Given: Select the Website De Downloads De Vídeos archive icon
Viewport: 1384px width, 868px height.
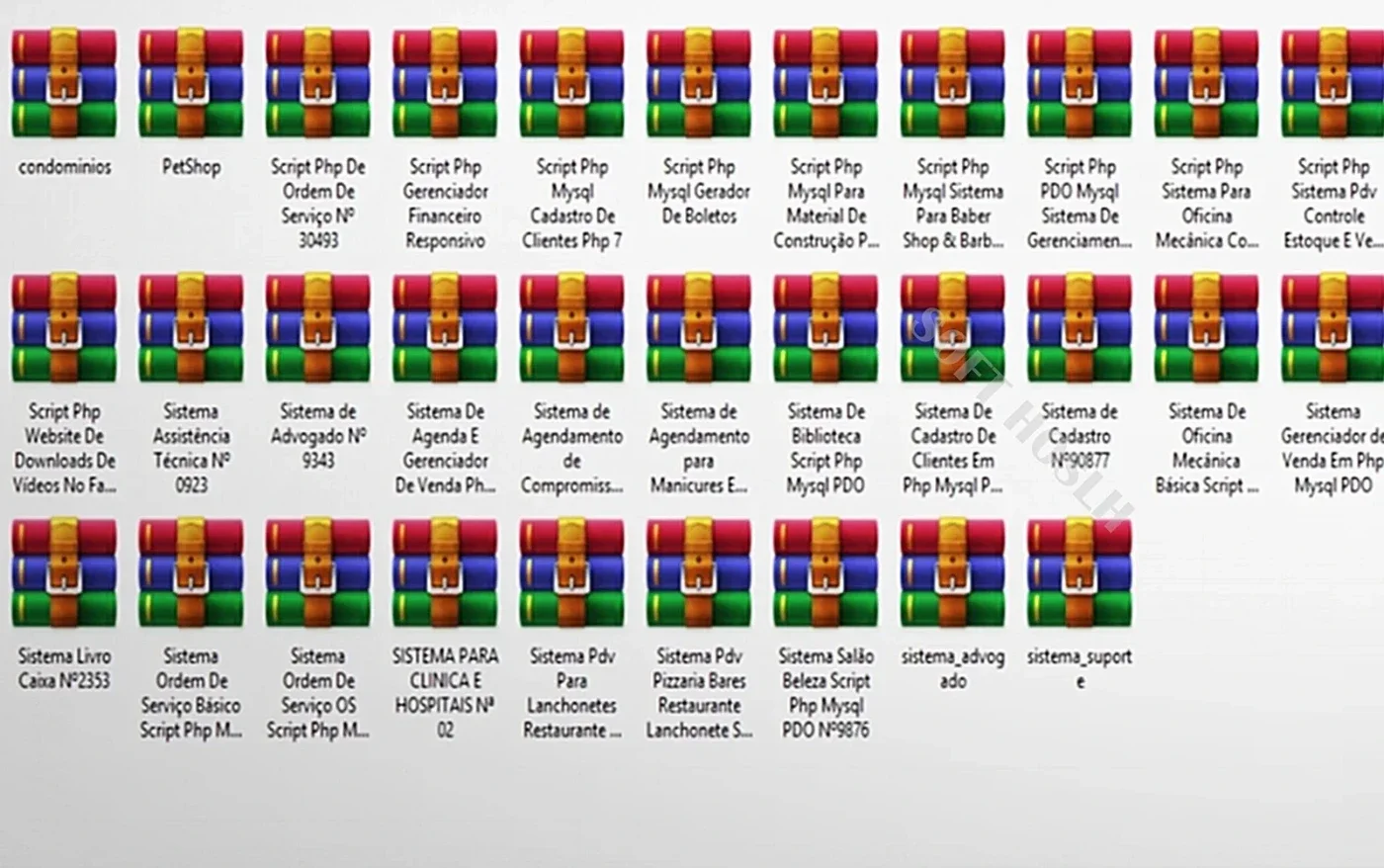Looking at the screenshot, I should [x=64, y=328].
